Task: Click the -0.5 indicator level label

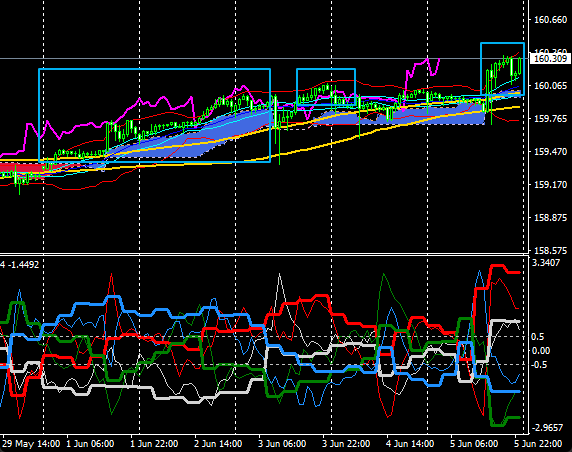Action: (x=538, y=364)
